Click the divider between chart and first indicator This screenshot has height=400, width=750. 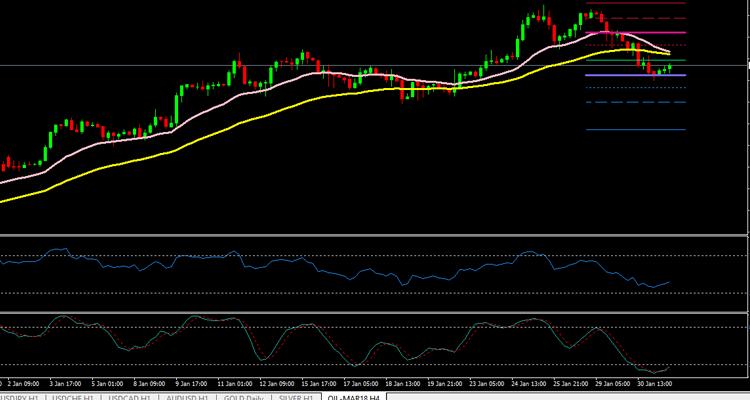click(375, 235)
